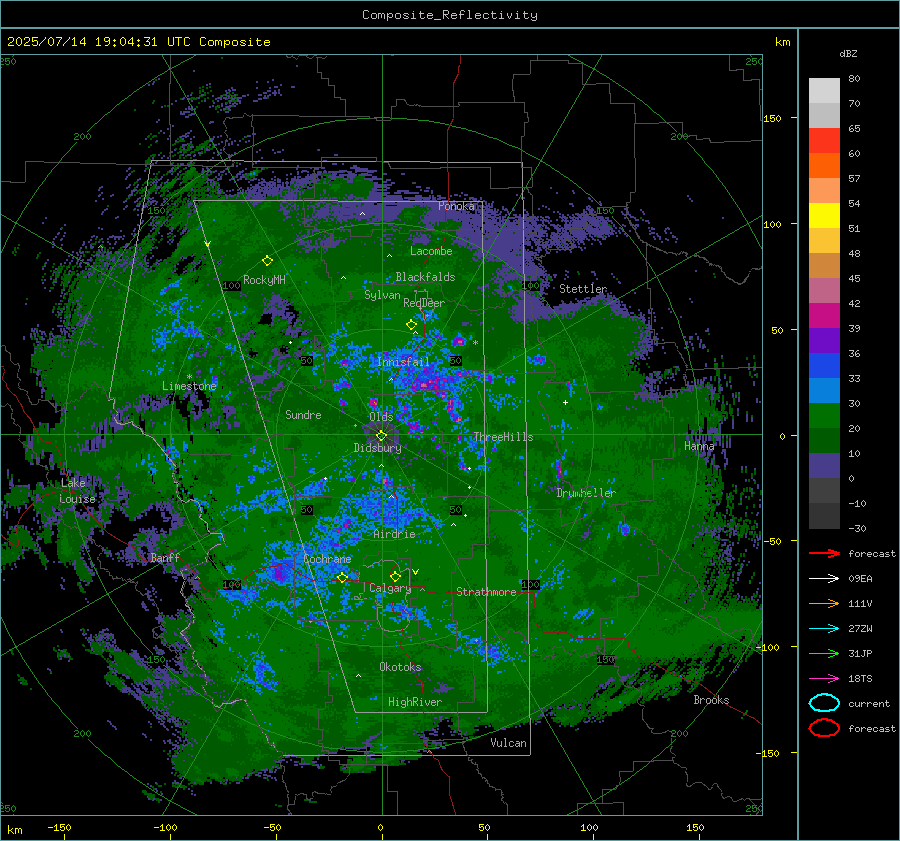The width and height of the screenshot is (900, 841).
Task: Click the Drumheller label
Action: click(x=586, y=493)
